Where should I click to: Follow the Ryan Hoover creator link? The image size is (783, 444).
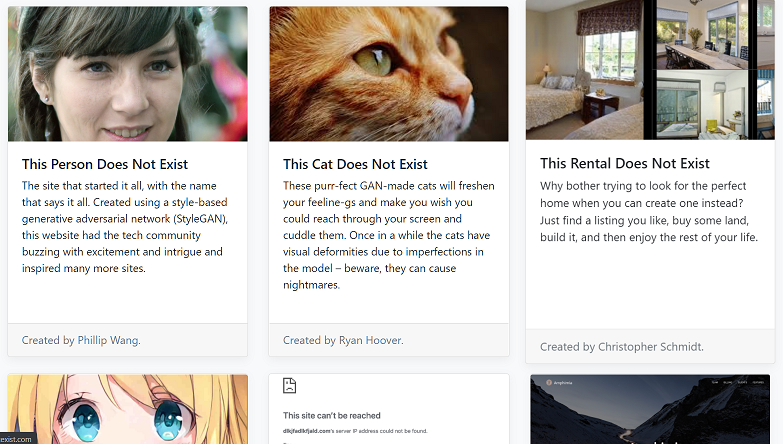tap(371, 340)
